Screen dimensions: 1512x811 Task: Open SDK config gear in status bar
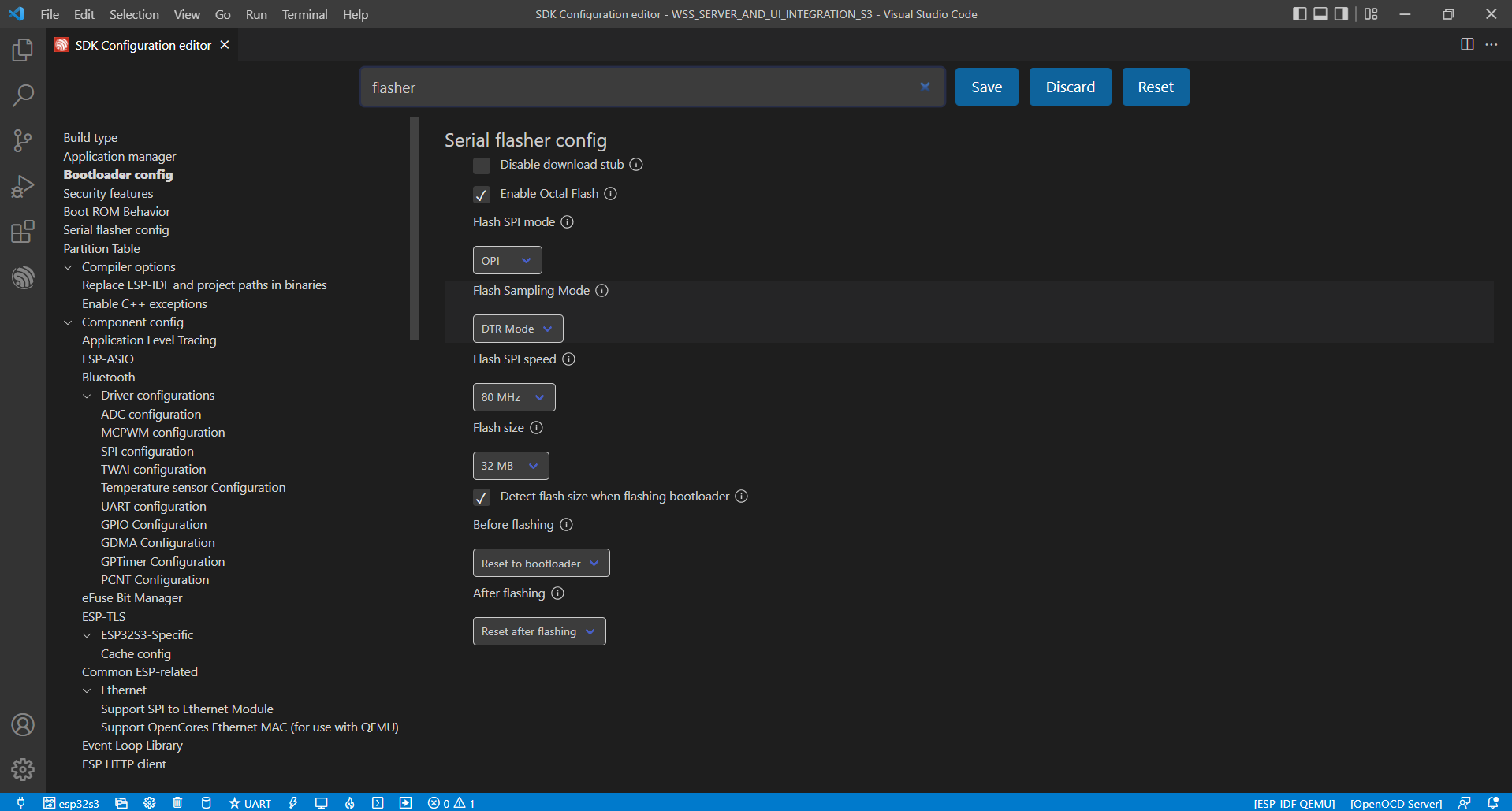coord(149,802)
